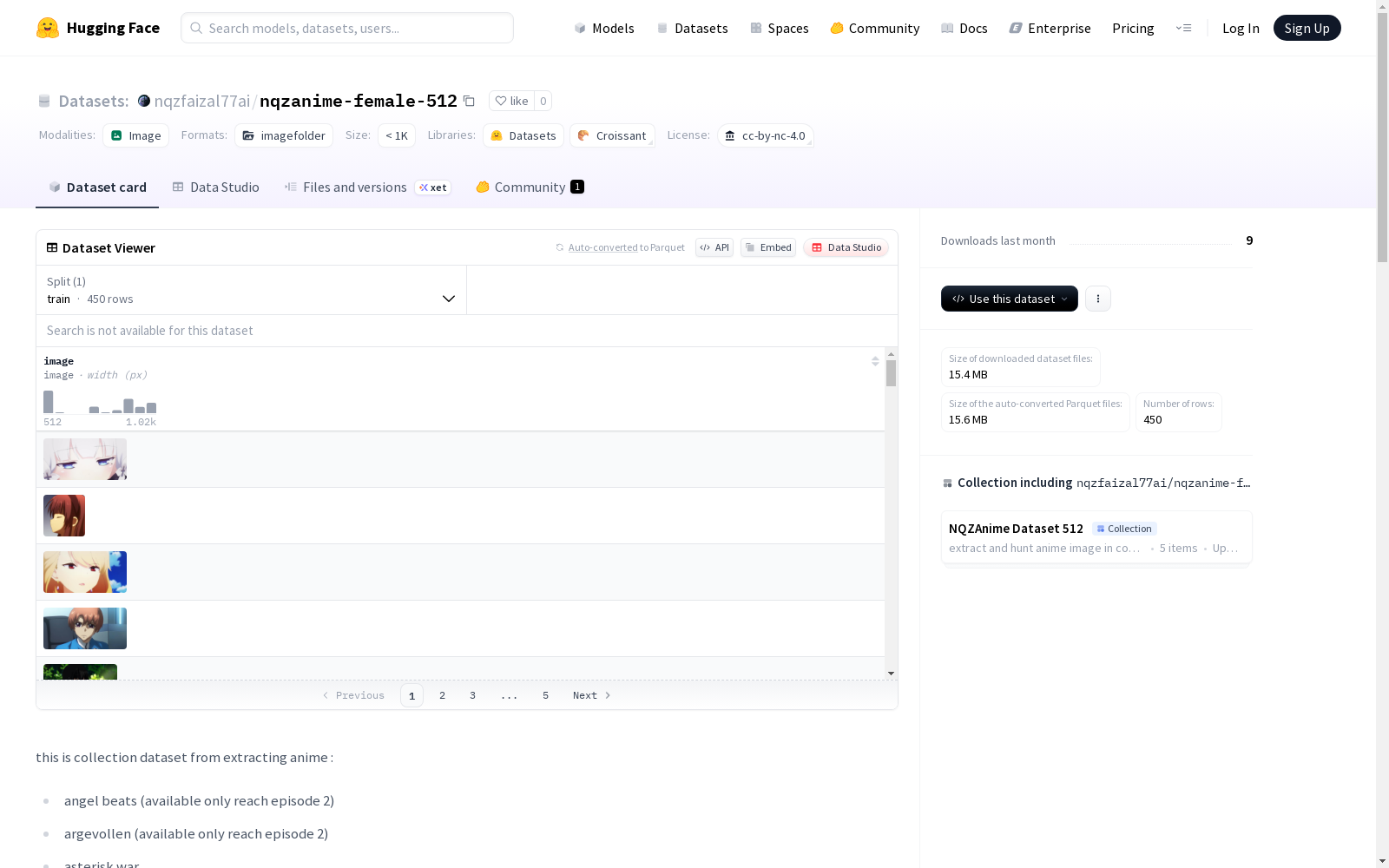Click the Next page button

[x=591, y=695]
